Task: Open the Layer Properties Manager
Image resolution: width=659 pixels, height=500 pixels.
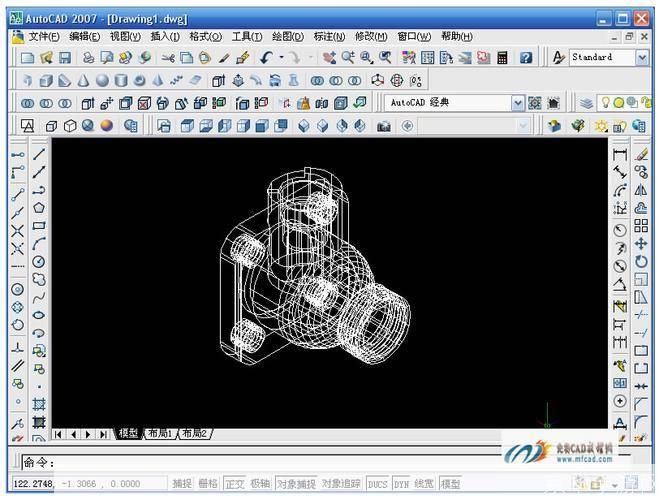Action: 586,103
